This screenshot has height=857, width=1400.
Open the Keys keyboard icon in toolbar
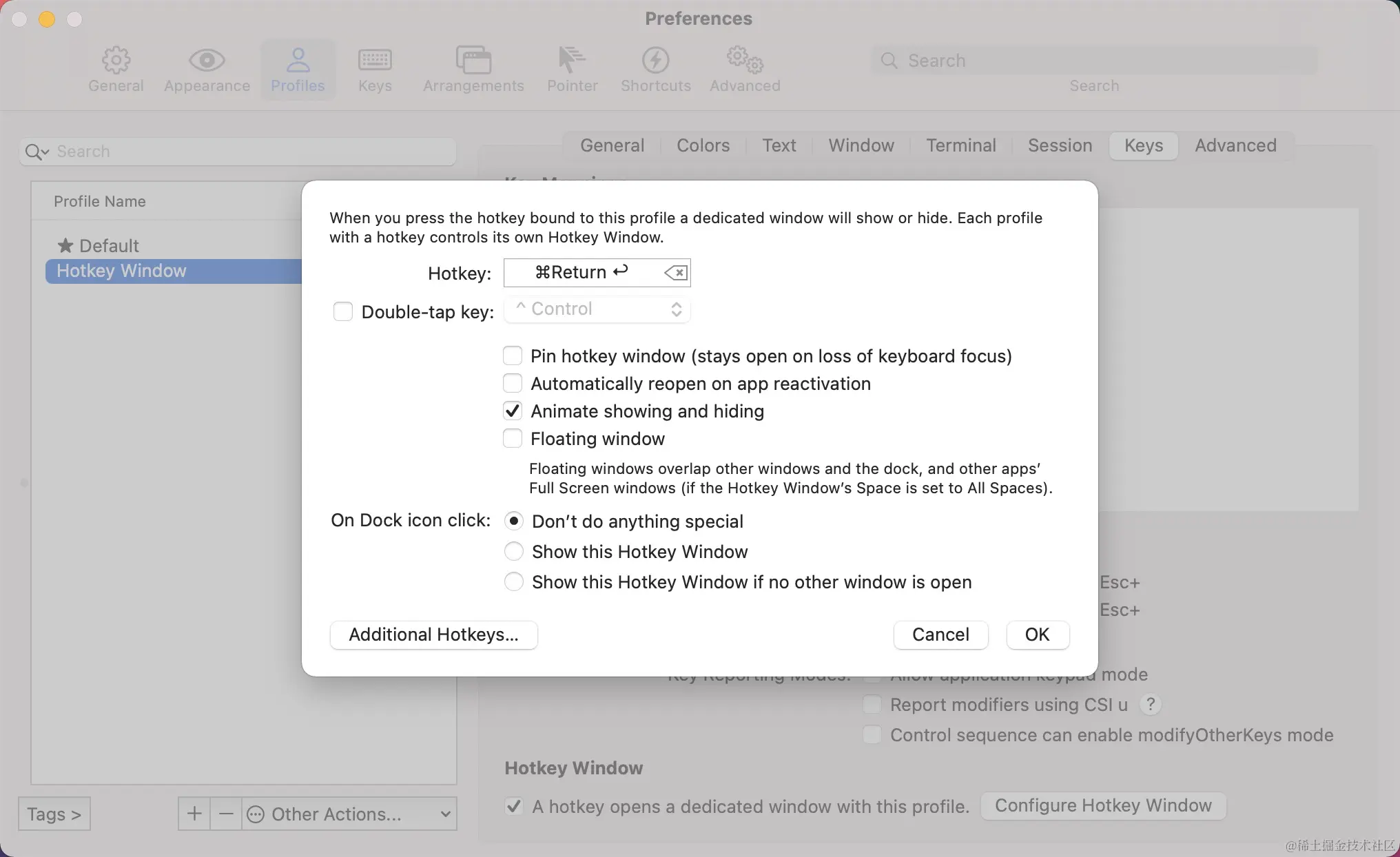(375, 61)
